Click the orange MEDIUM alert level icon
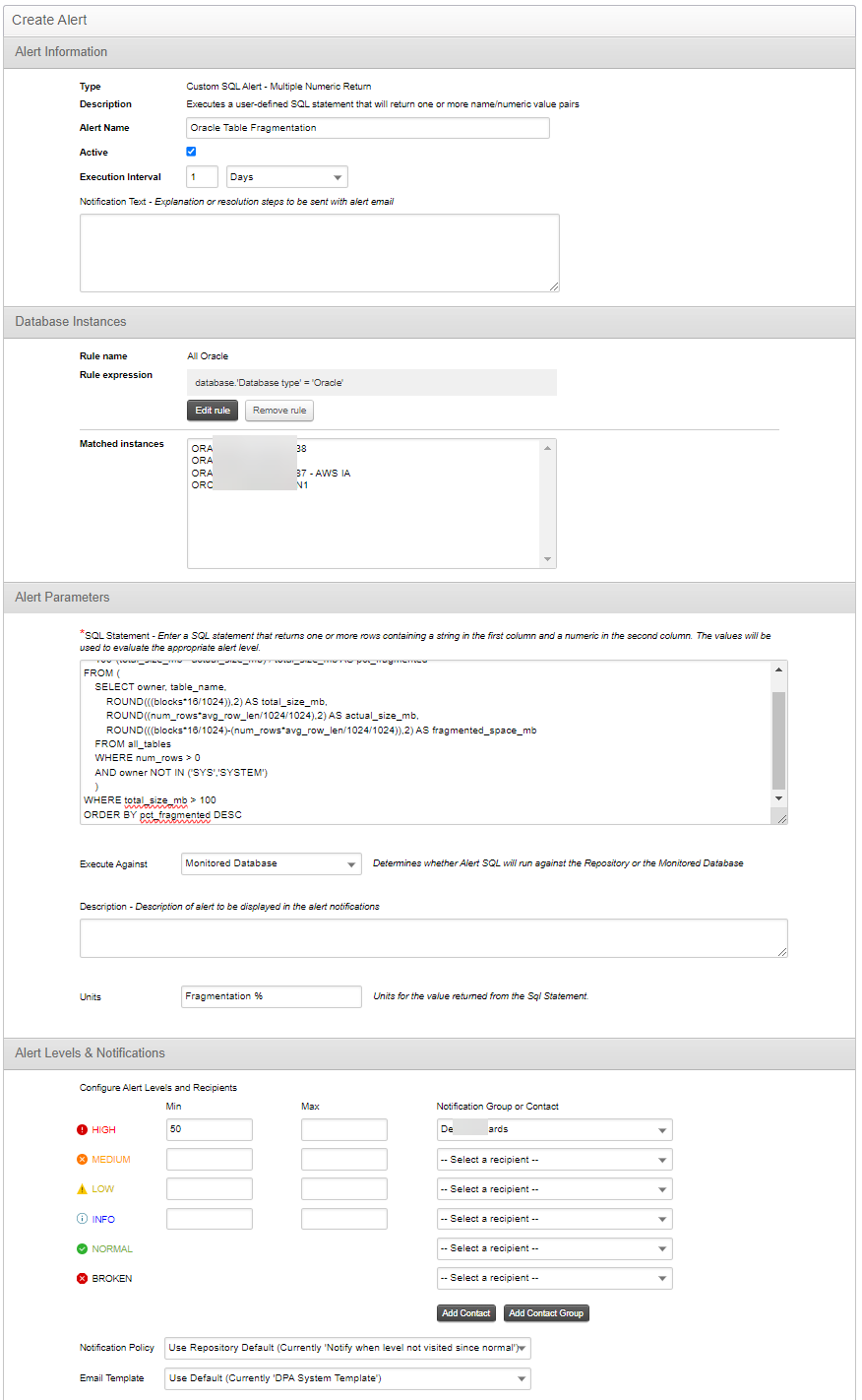The width and height of the screenshot is (862, 1400). (83, 1159)
